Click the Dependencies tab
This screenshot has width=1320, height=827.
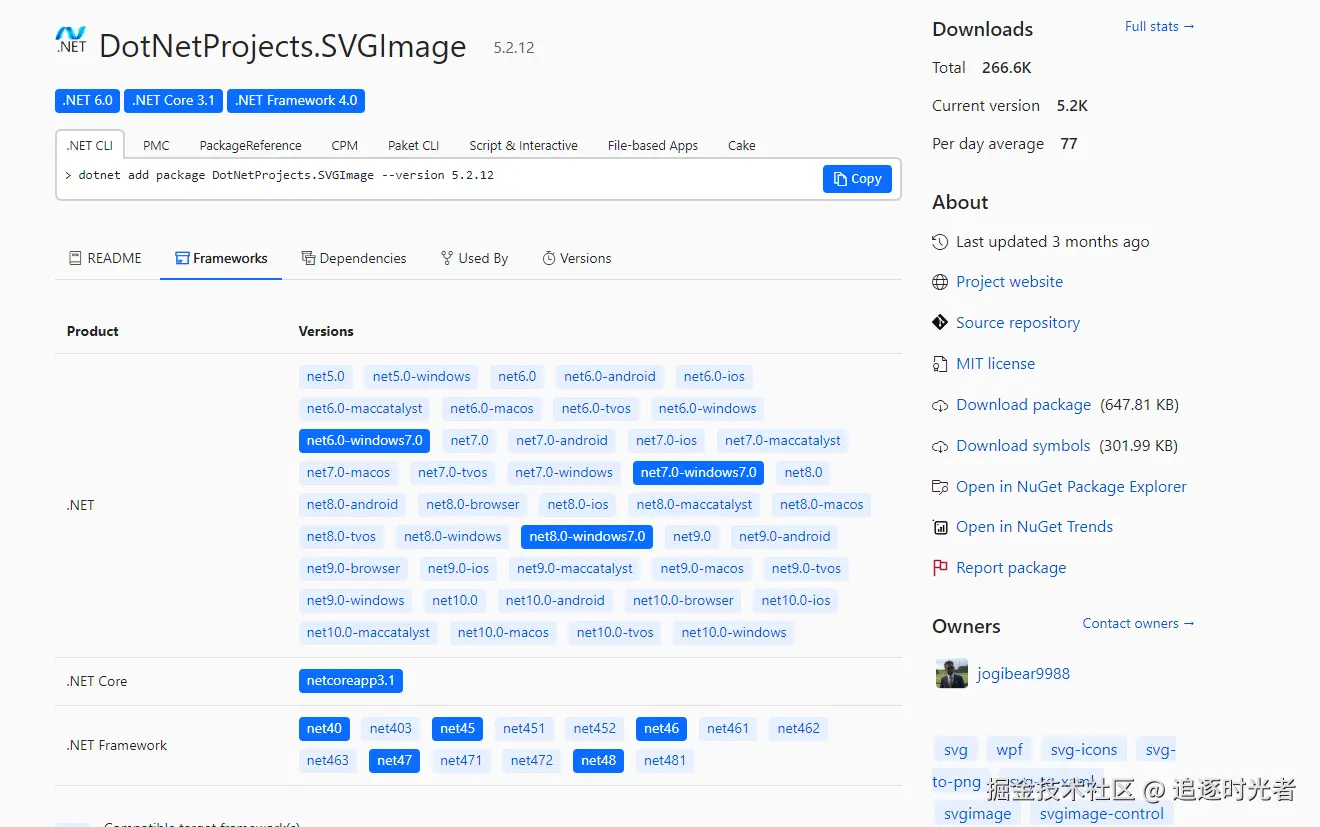pos(354,258)
